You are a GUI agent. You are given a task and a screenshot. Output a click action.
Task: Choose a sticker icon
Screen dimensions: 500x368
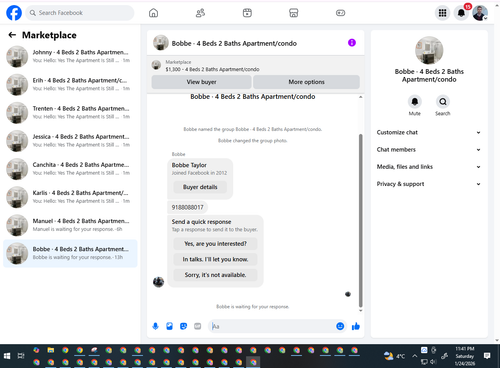tap(183, 326)
